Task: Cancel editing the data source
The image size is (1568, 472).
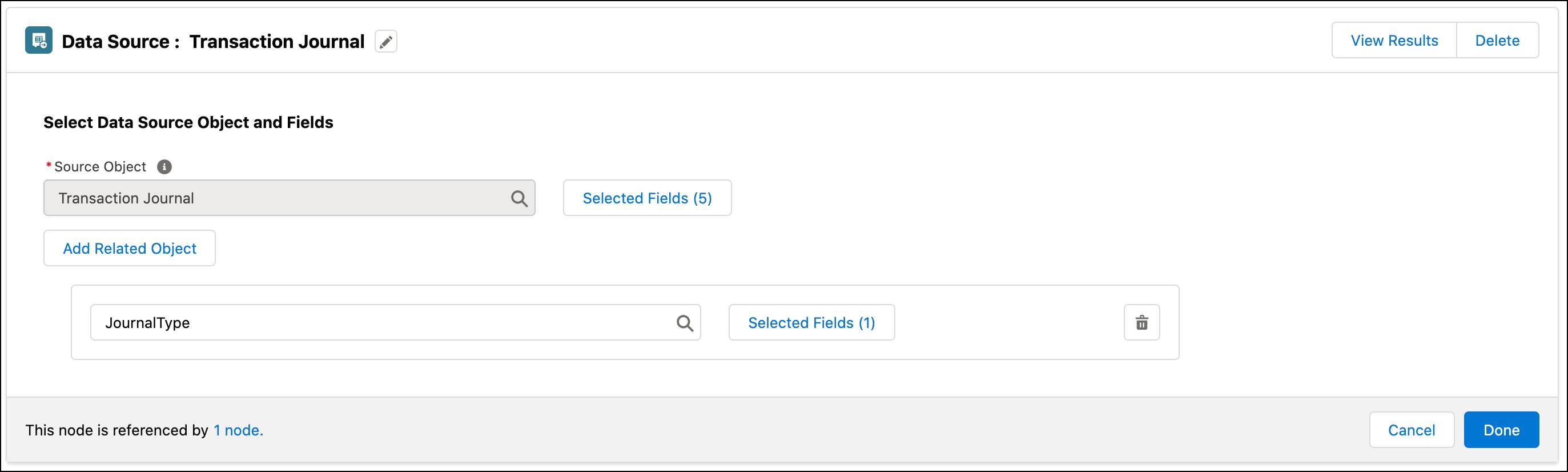Action: click(x=1412, y=429)
